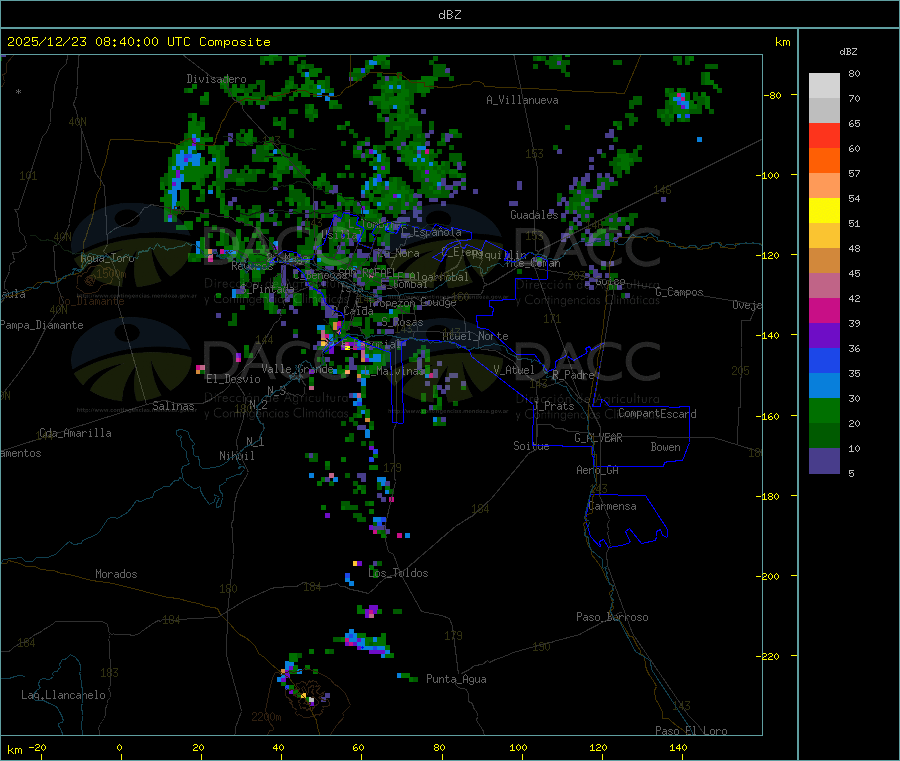
Task: Click the km unit label at bottom left
Action: point(14,750)
